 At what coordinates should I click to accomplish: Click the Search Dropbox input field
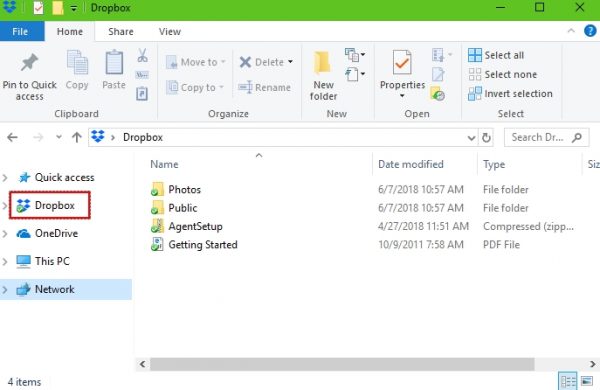pyautogui.click(x=547, y=137)
